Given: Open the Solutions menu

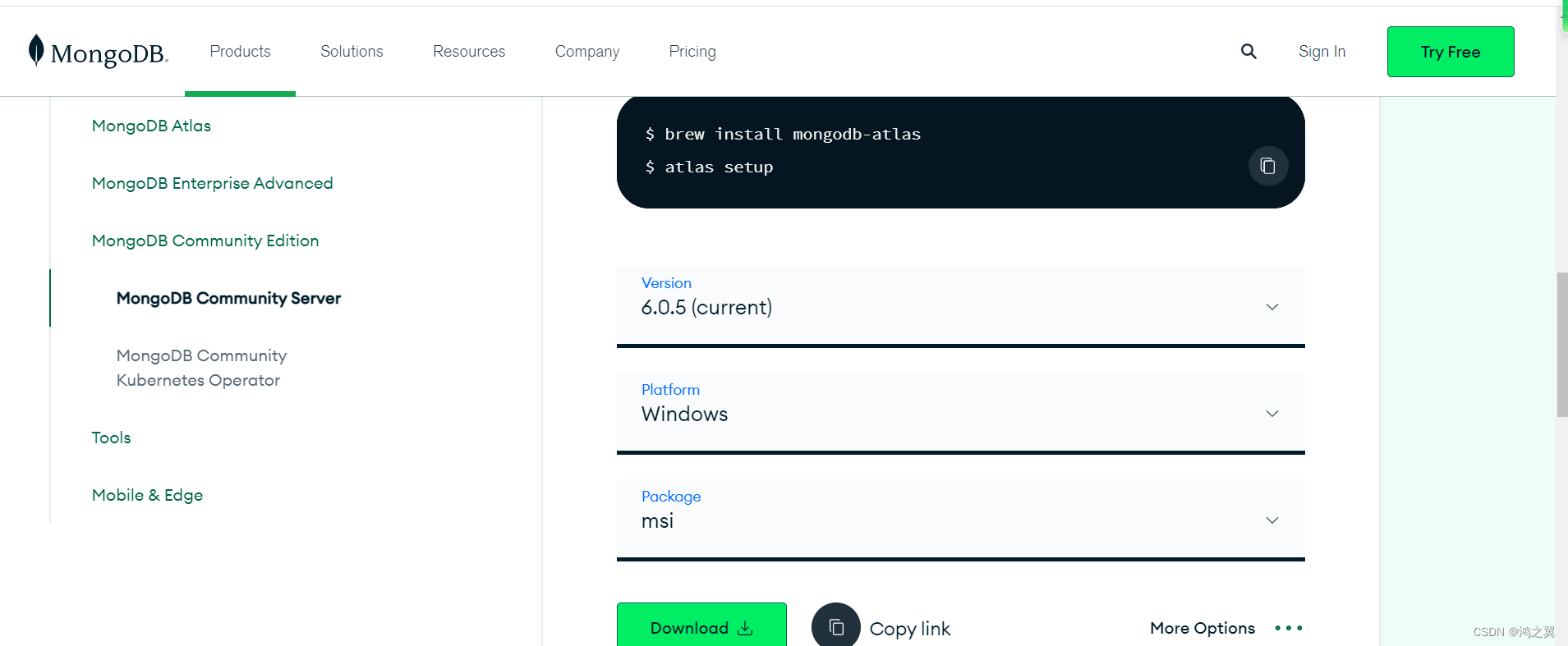Looking at the screenshot, I should click(x=352, y=52).
